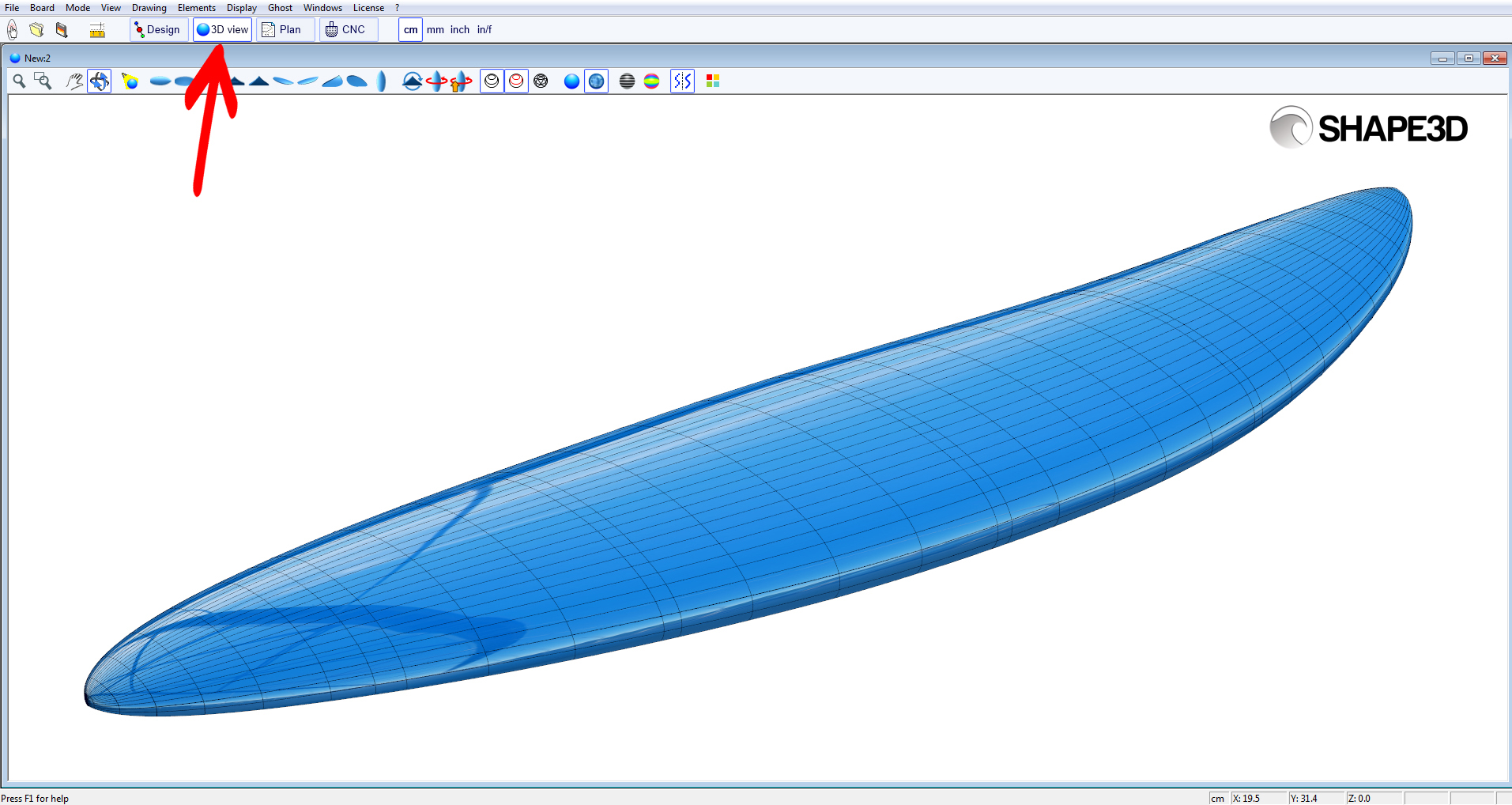Save the board with the disk icon
This screenshot has width=1512, height=805.
pyautogui.click(x=62, y=30)
